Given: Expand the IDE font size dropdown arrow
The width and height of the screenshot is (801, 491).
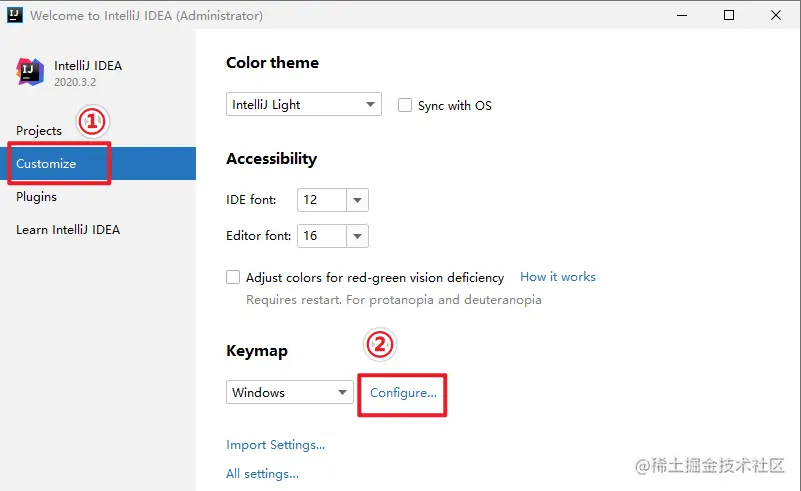Looking at the screenshot, I should (x=358, y=200).
